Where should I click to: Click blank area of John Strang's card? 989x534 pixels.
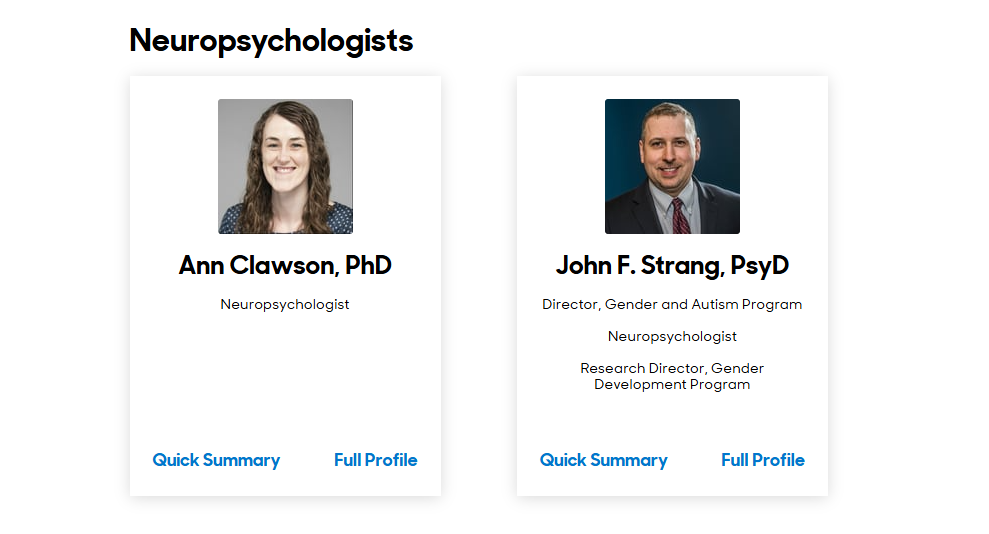tap(672, 420)
